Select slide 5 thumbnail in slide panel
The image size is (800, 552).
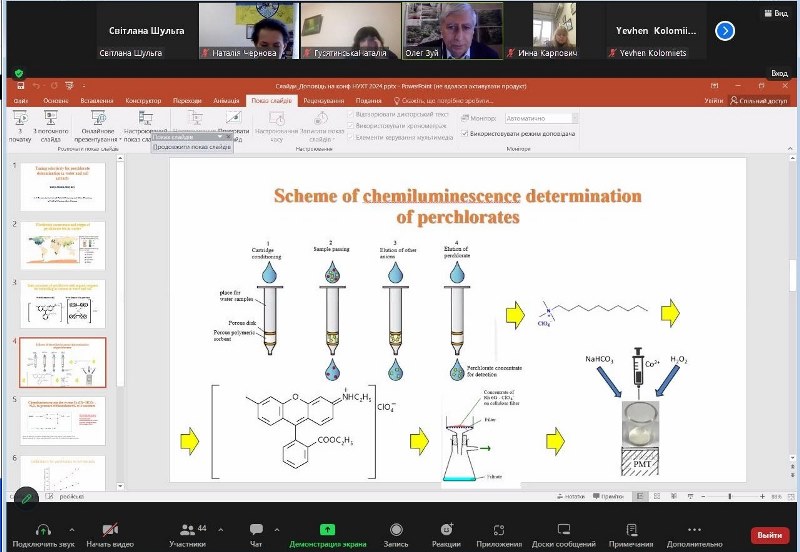[63, 421]
